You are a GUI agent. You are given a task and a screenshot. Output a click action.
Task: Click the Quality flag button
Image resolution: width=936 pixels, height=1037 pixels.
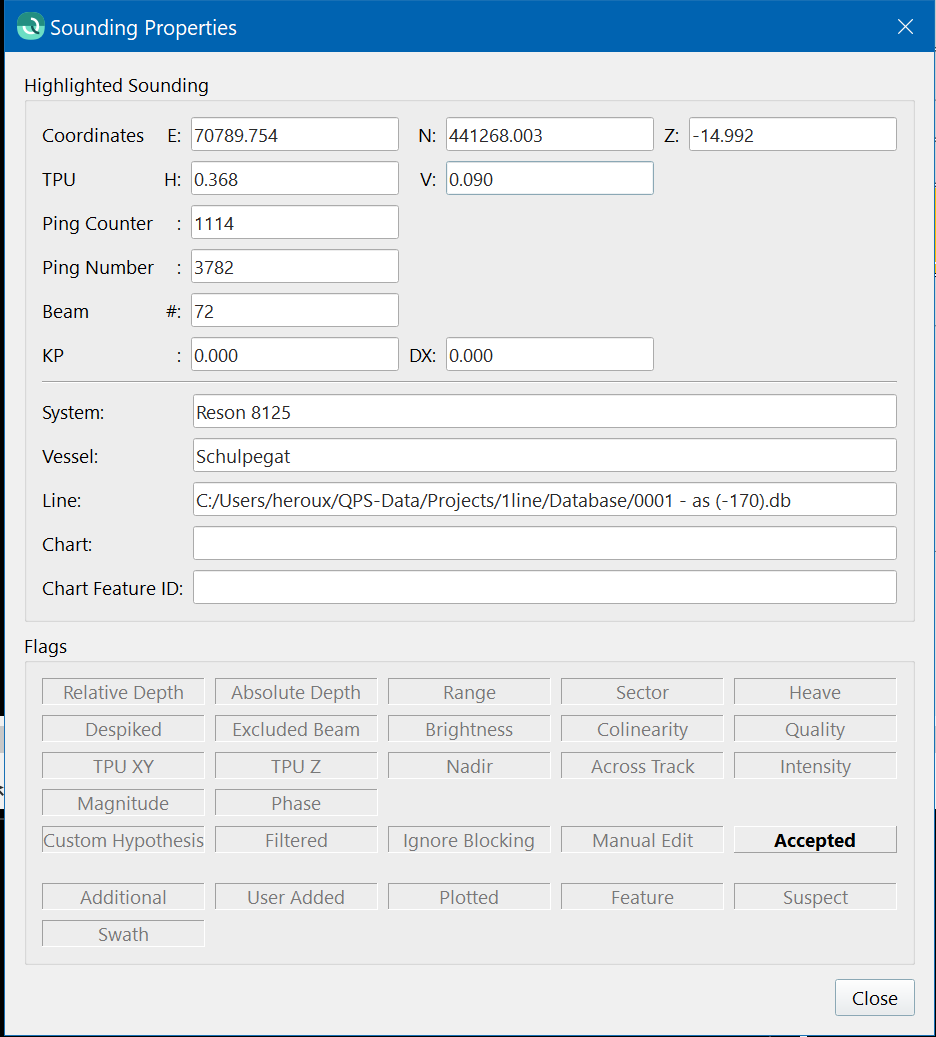pyautogui.click(x=815, y=729)
